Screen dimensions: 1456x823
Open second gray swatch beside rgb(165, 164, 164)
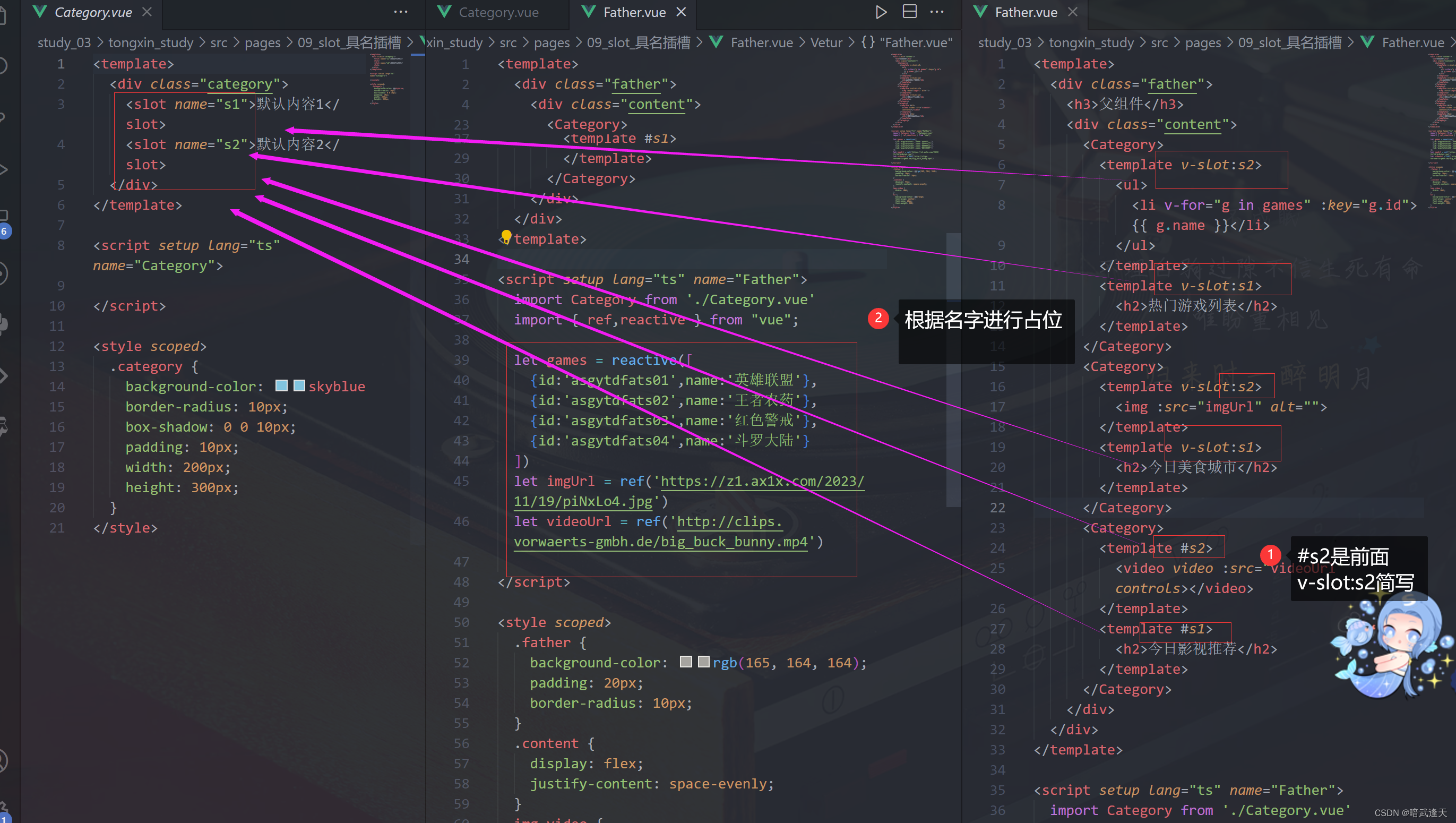tap(704, 662)
